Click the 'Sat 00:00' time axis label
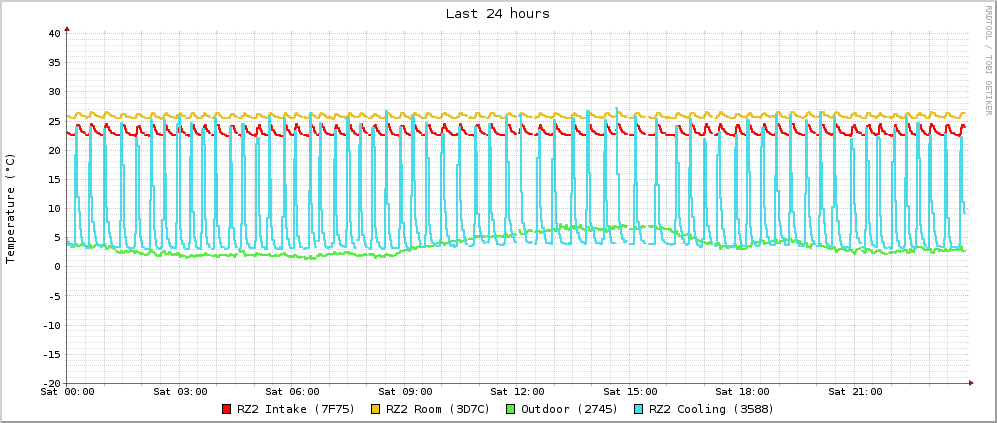The height and width of the screenshot is (423, 997). click(x=67, y=392)
